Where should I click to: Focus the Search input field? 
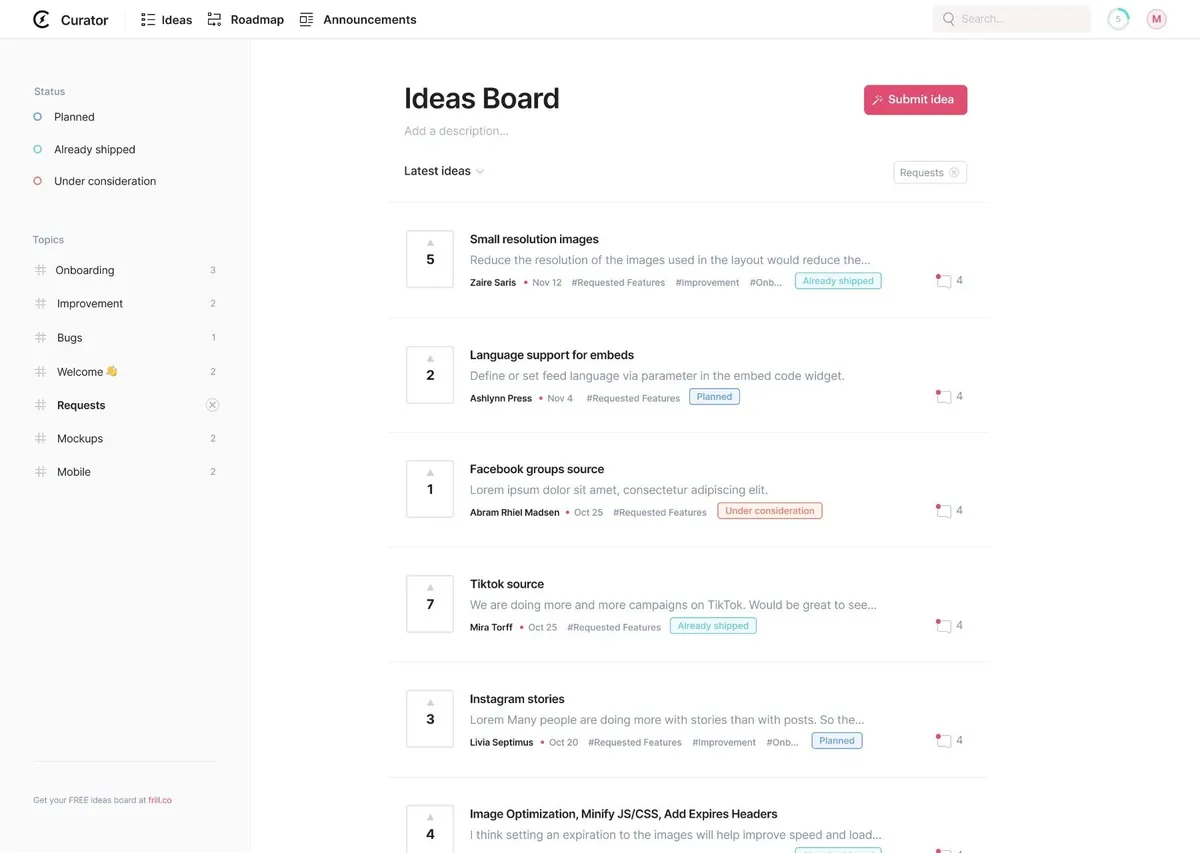1020,19
